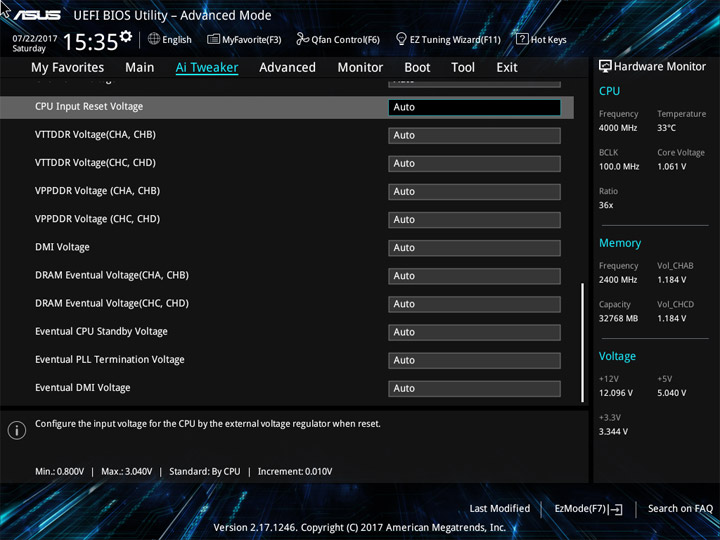Click the MyFavorite list icon

(213, 39)
